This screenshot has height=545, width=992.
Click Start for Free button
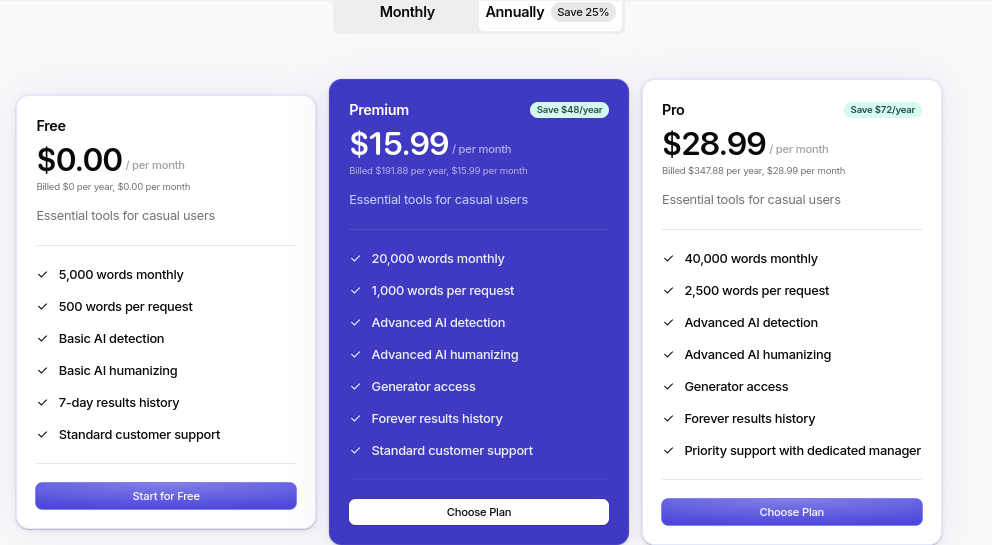tap(166, 496)
